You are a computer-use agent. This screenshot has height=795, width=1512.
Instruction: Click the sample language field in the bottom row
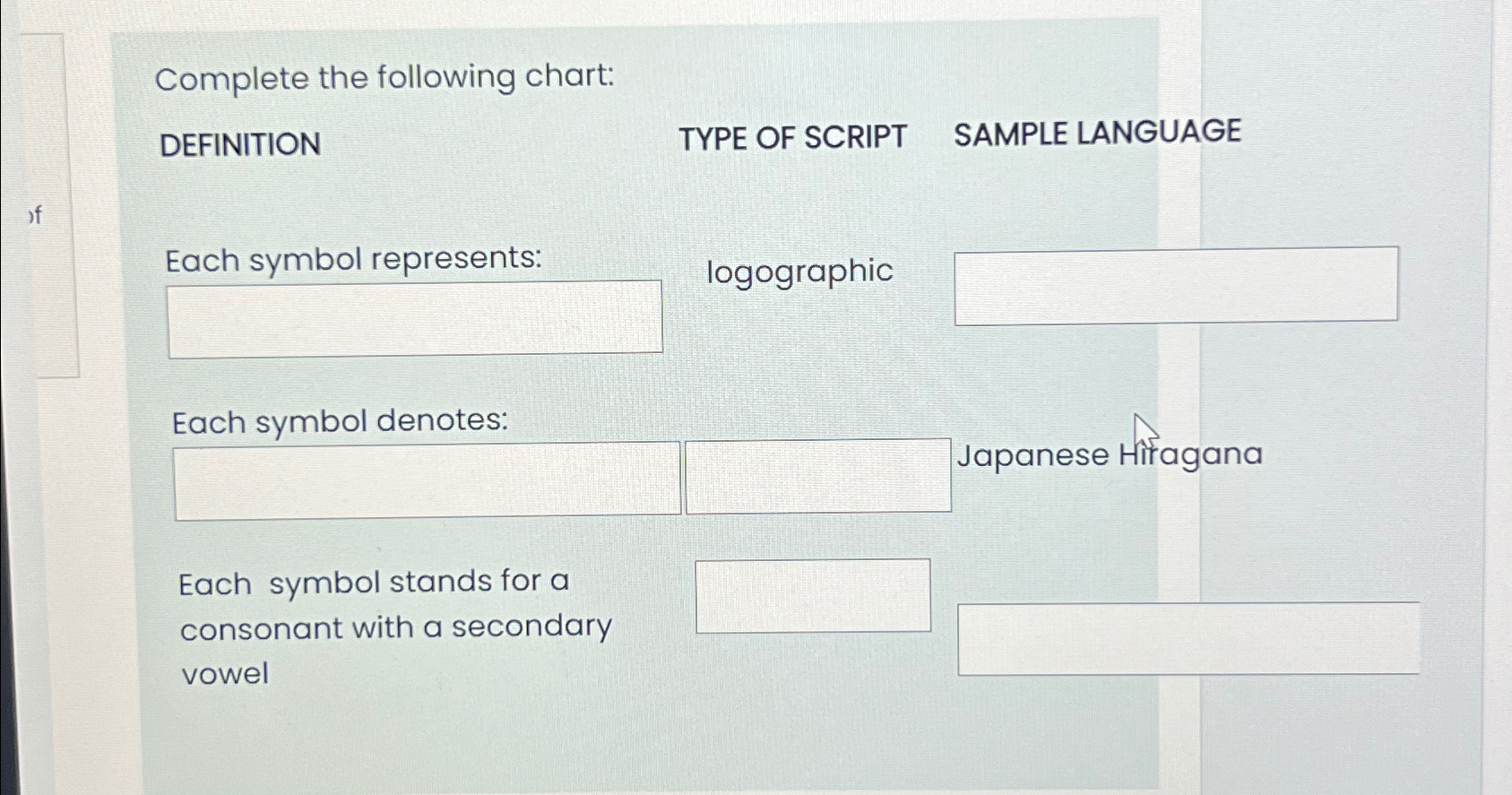(1188, 640)
